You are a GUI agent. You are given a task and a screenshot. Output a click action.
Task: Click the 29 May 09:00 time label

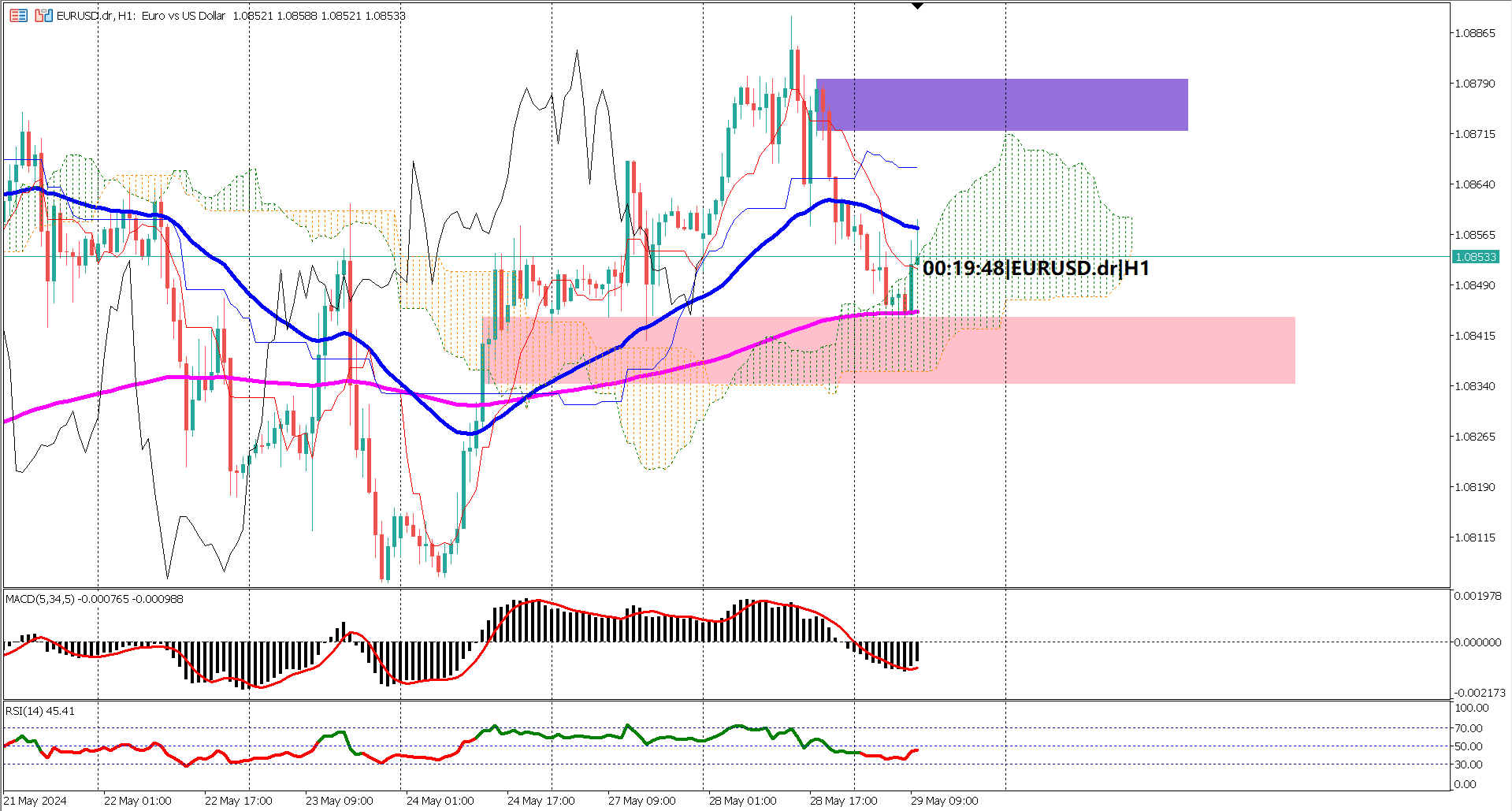(943, 800)
